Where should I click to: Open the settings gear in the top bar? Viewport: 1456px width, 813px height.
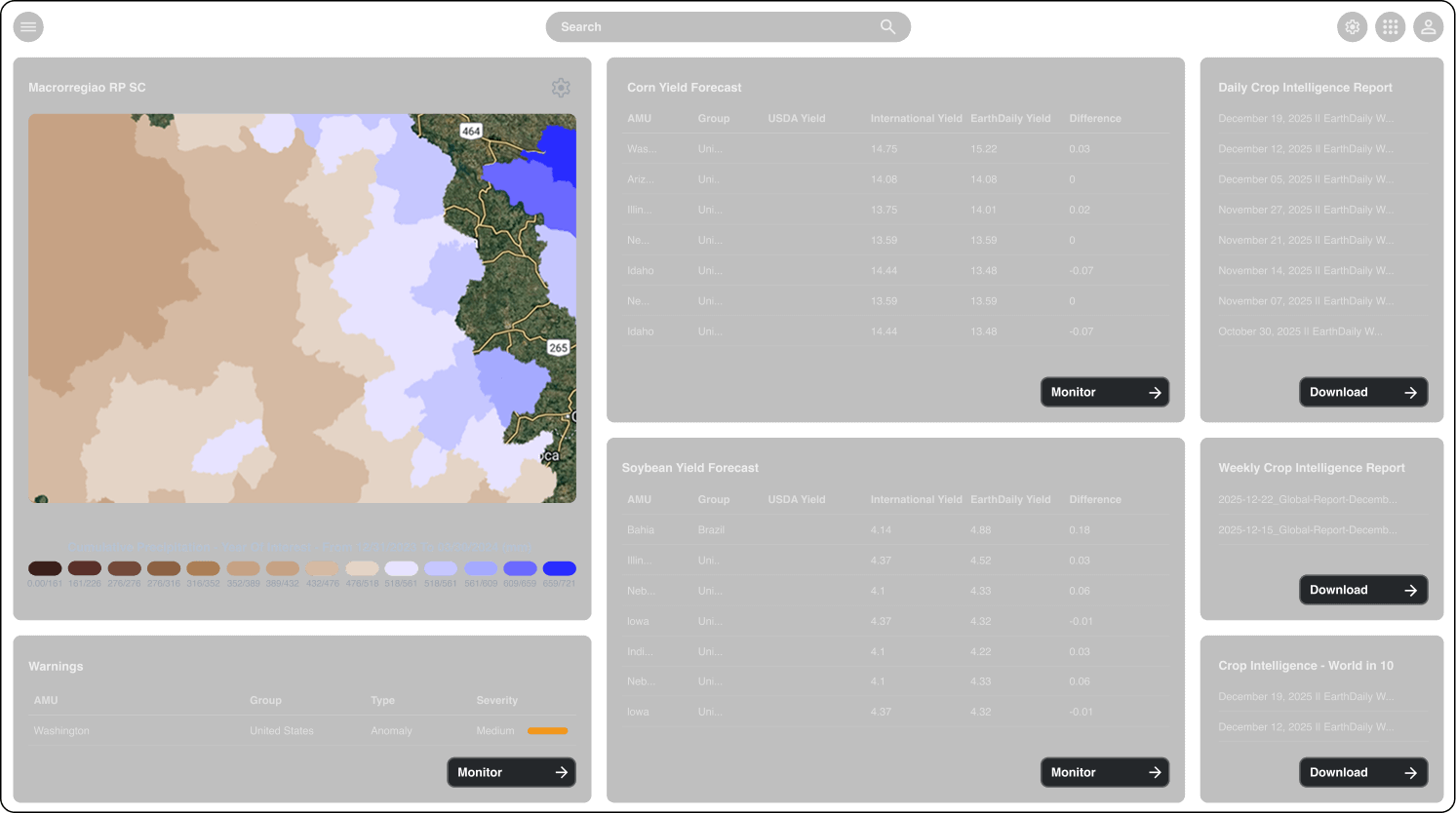pos(1352,26)
